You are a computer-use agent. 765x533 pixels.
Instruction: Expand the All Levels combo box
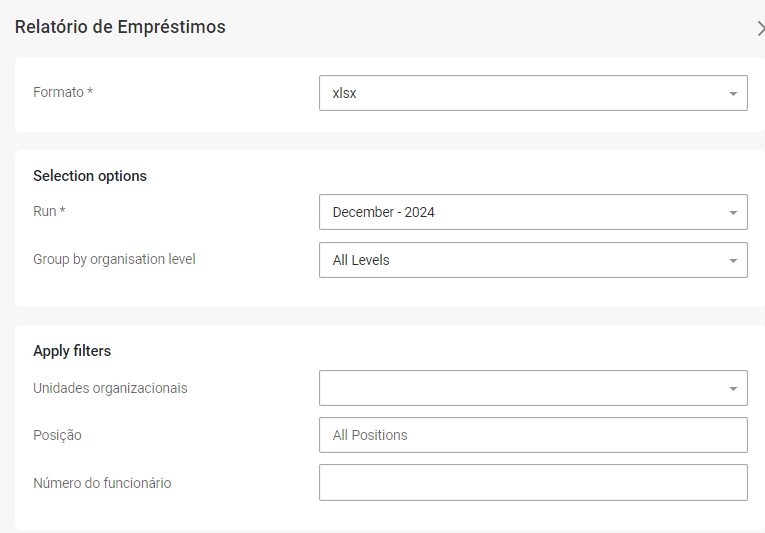pos(520,260)
